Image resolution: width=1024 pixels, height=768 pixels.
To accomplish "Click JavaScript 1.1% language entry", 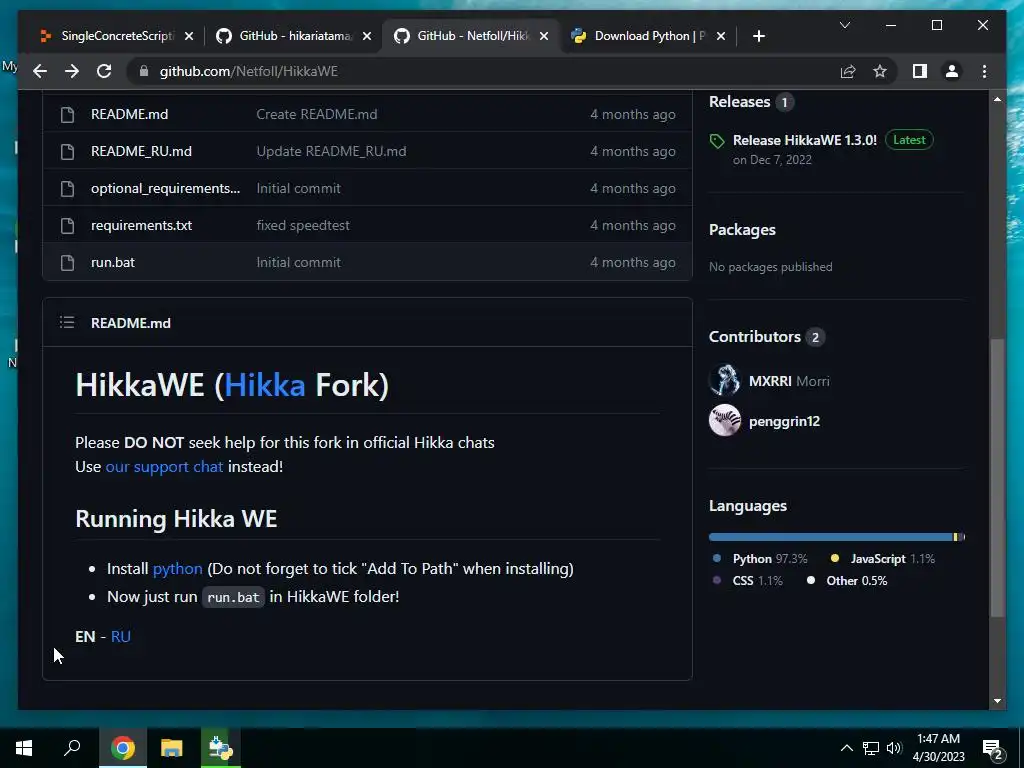I will [883, 559].
